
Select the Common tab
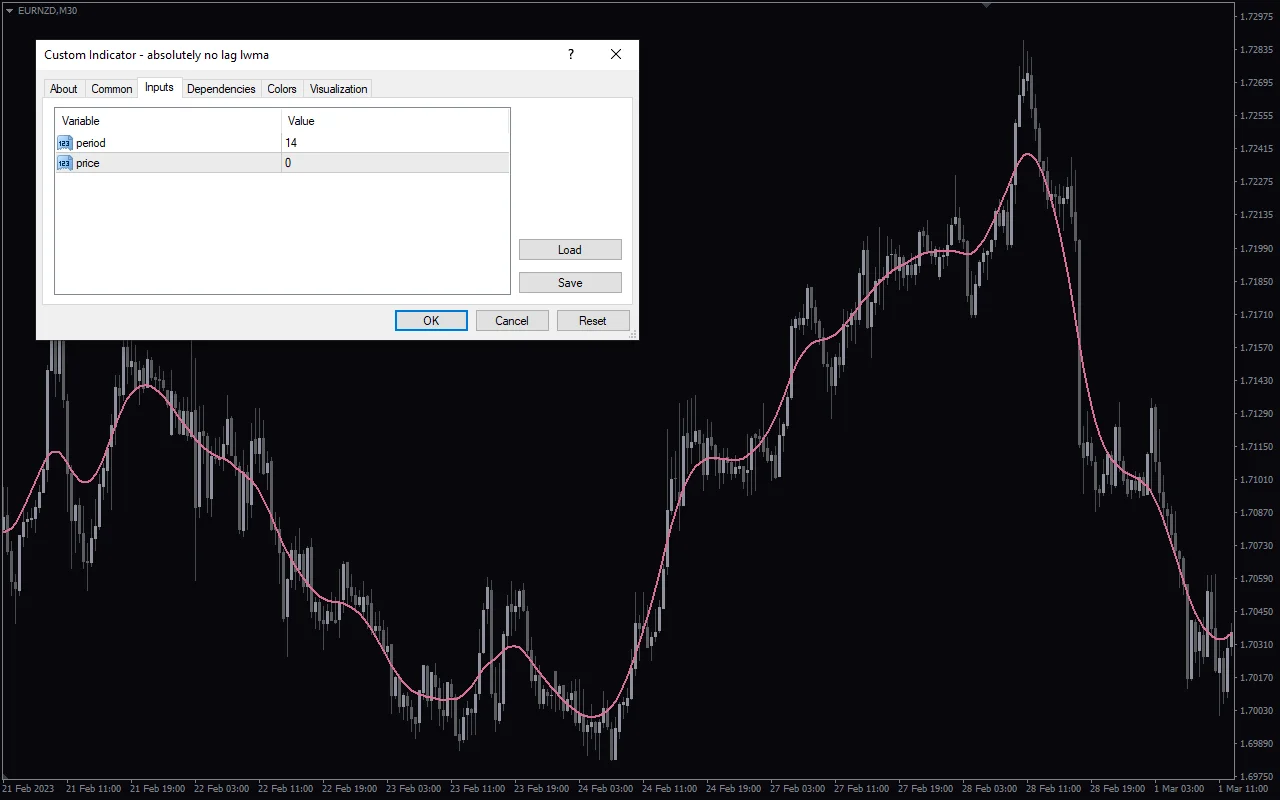tap(111, 88)
